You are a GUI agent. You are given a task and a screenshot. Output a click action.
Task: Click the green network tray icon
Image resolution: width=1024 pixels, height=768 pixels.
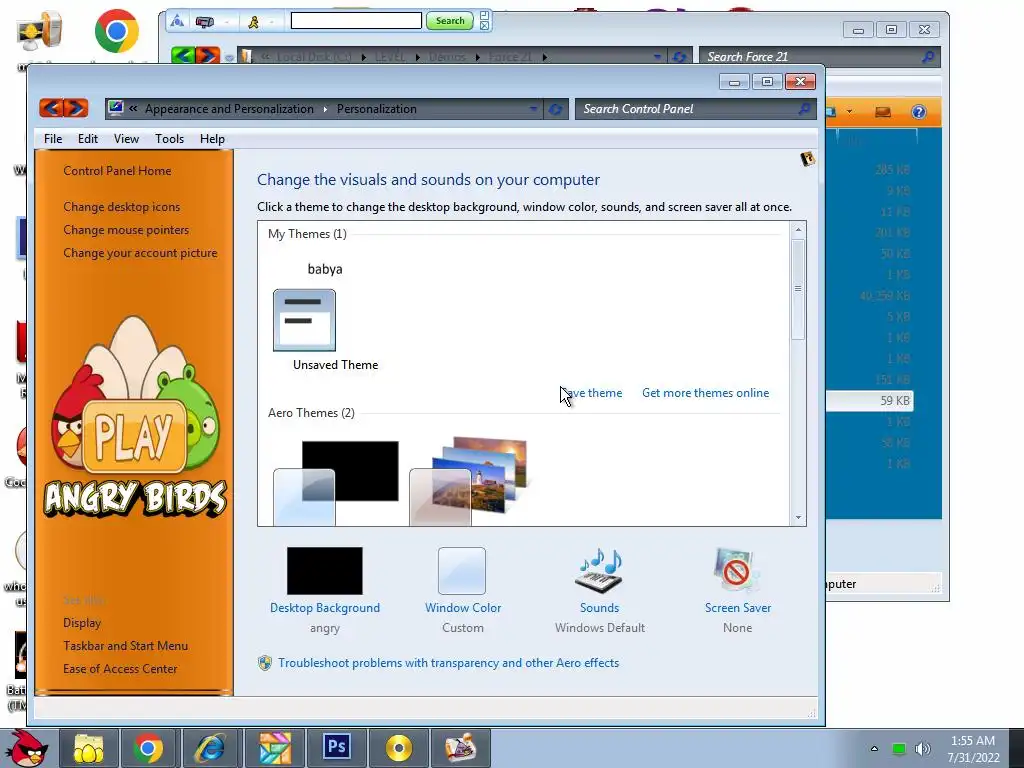point(899,749)
